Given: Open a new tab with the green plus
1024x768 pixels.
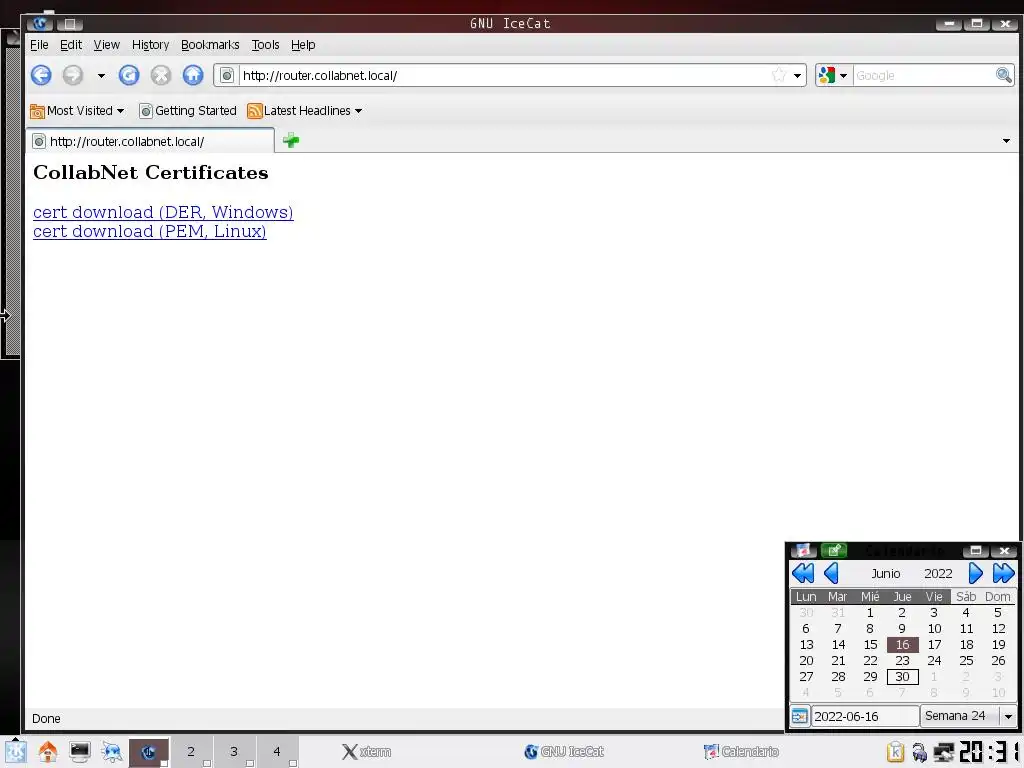Looking at the screenshot, I should pos(291,140).
